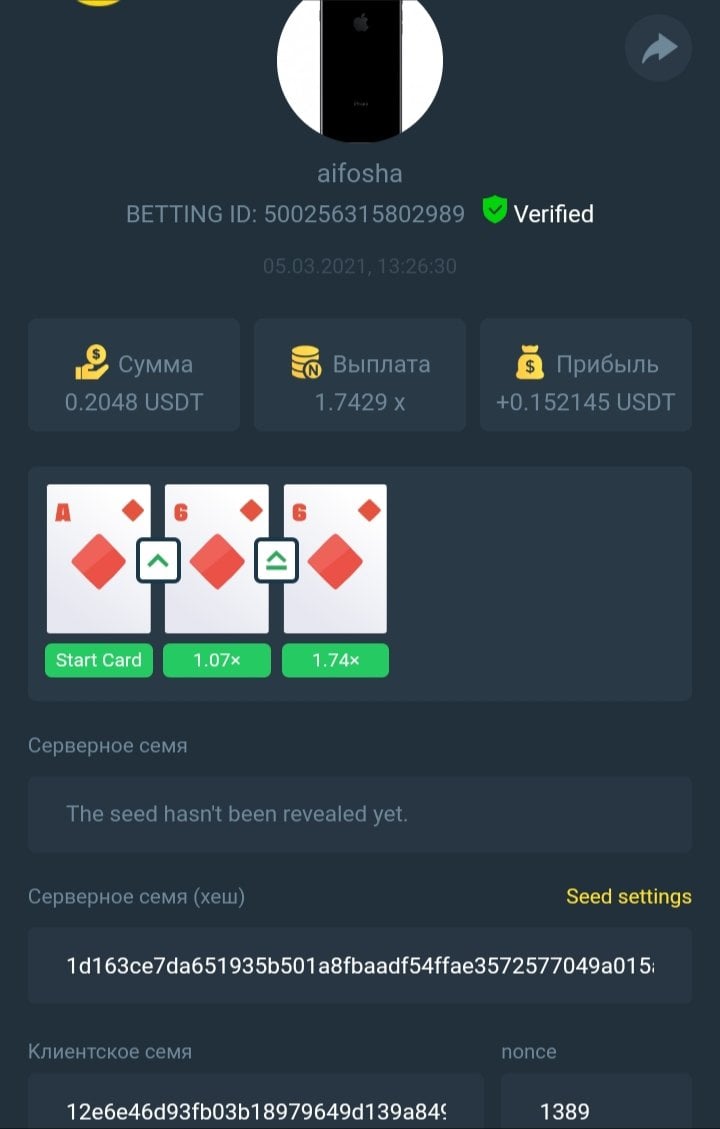Click the higher-or-equal arrow icon between sixes
720x1129 pixels.
pos(276,560)
